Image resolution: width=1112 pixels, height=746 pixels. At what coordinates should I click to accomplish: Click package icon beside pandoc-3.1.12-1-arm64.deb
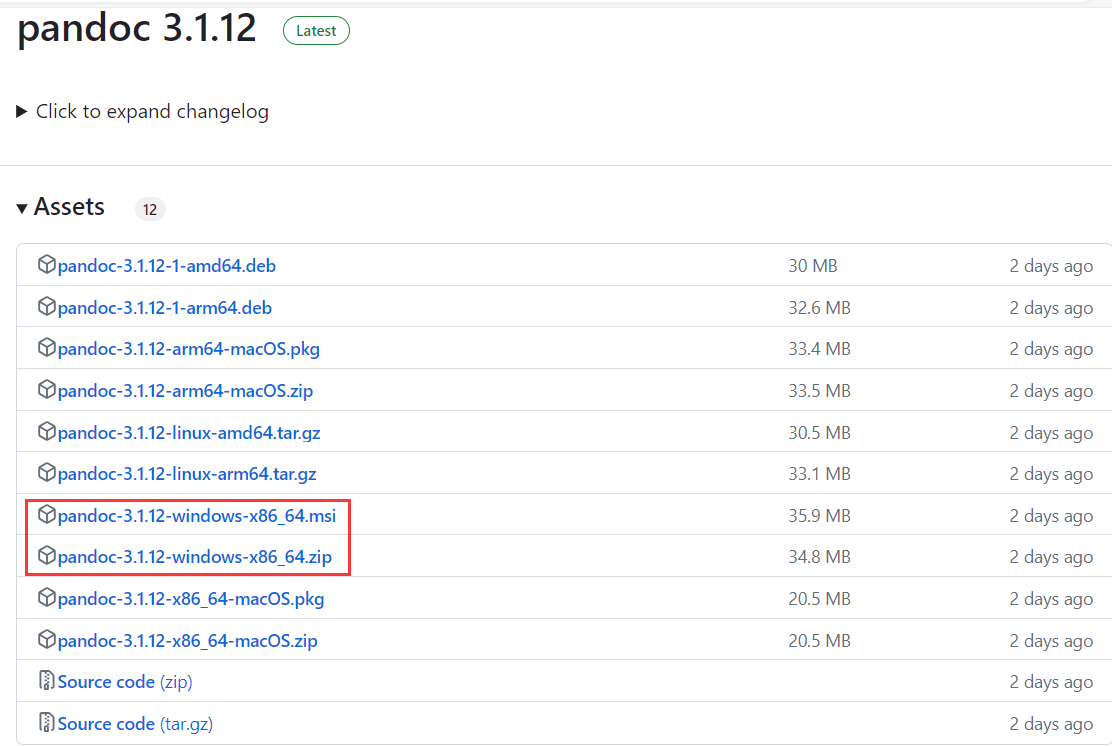(x=47, y=306)
